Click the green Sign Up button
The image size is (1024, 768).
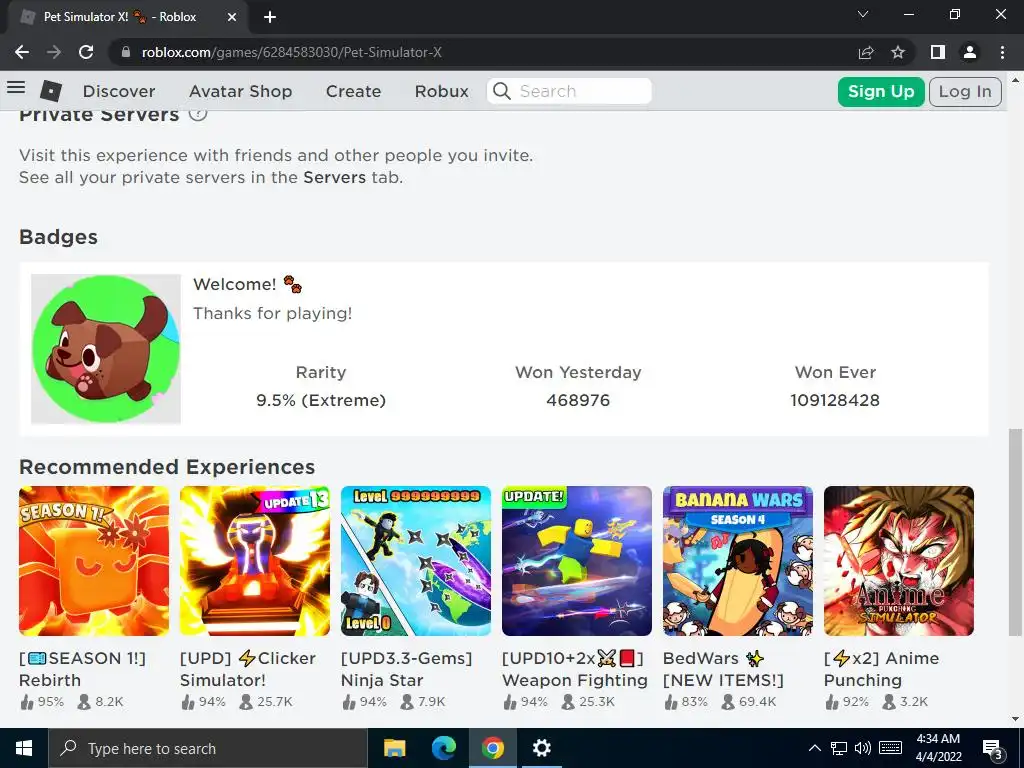tap(881, 91)
